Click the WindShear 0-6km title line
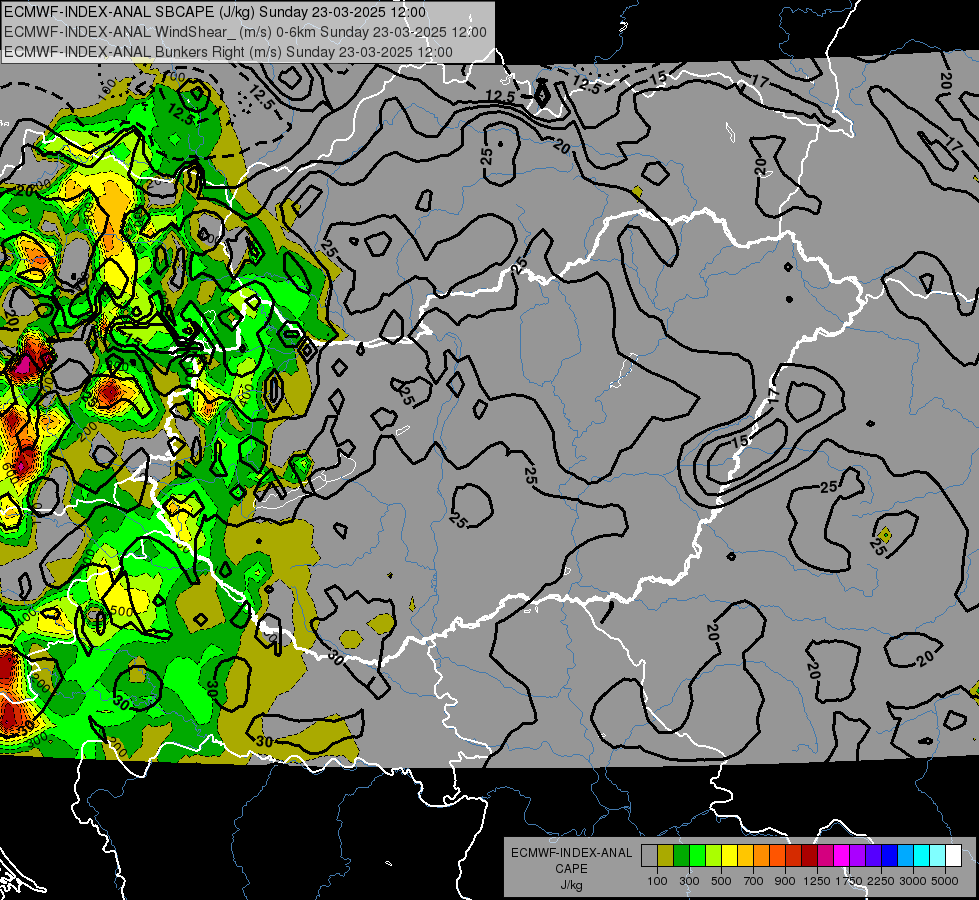This screenshot has width=979, height=900. (x=245, y=32)
